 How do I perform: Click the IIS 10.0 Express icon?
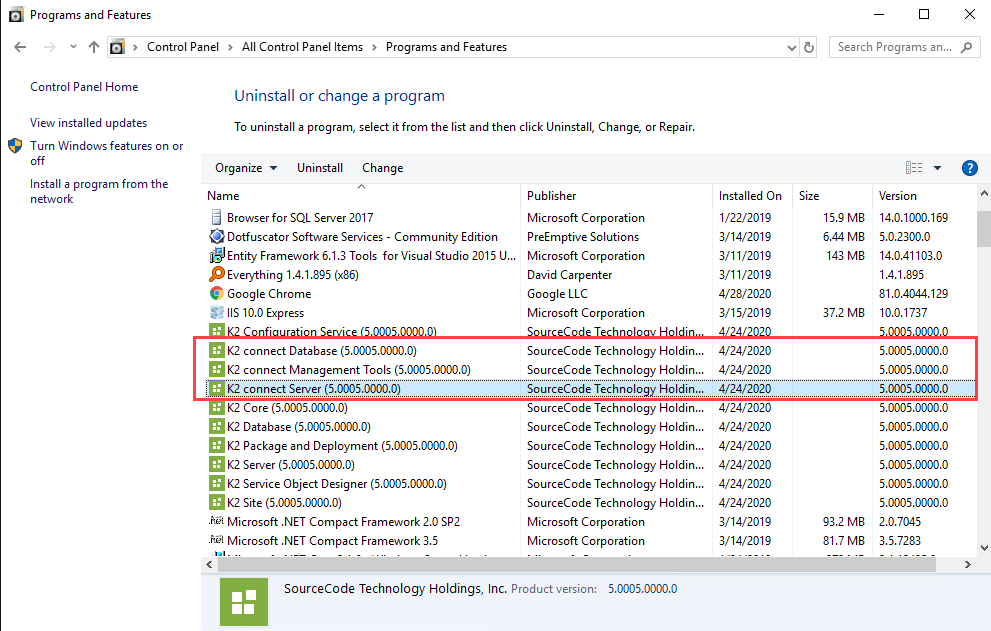click(x=216, y=312)
